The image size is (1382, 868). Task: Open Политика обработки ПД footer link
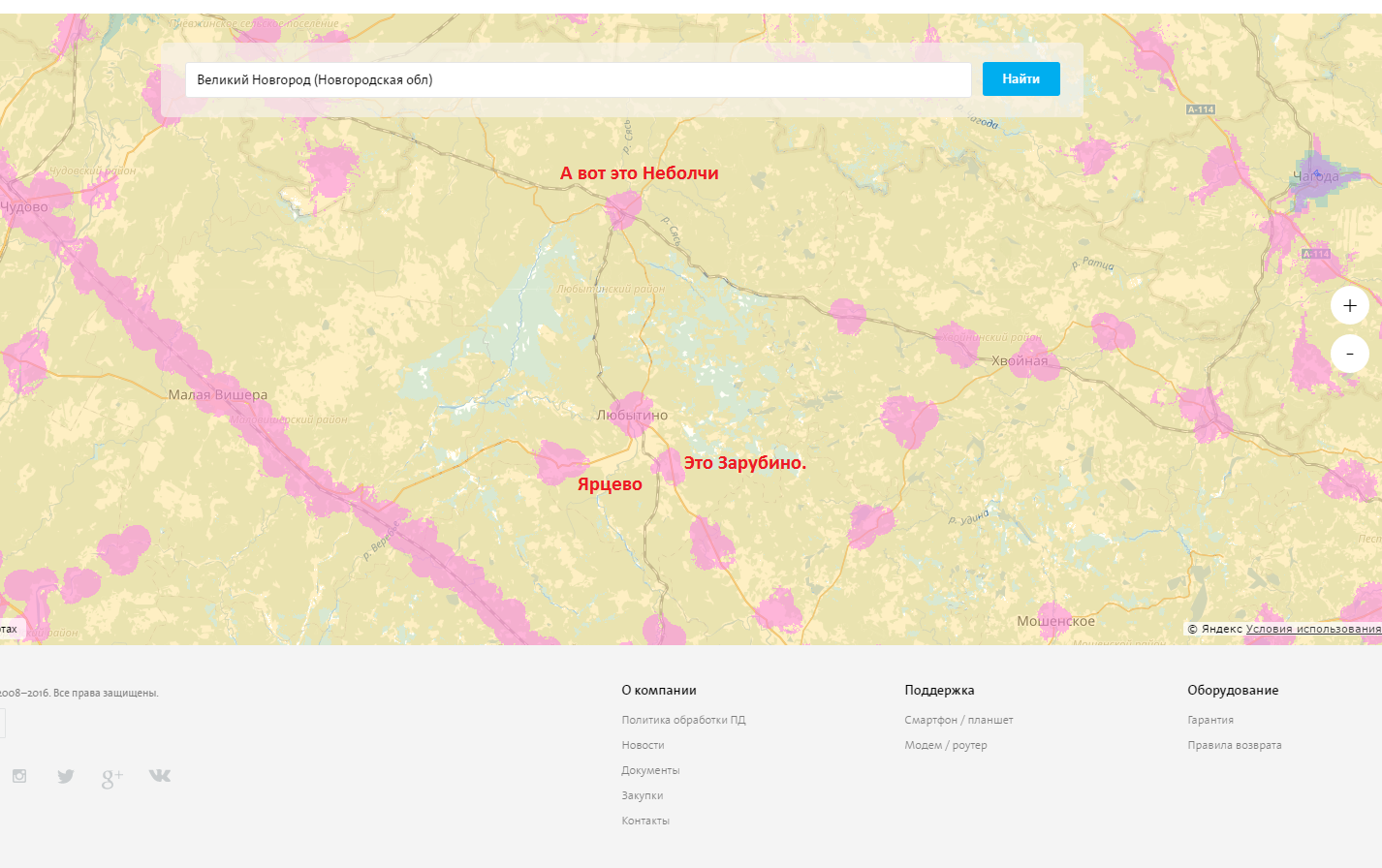click(683, 720)
